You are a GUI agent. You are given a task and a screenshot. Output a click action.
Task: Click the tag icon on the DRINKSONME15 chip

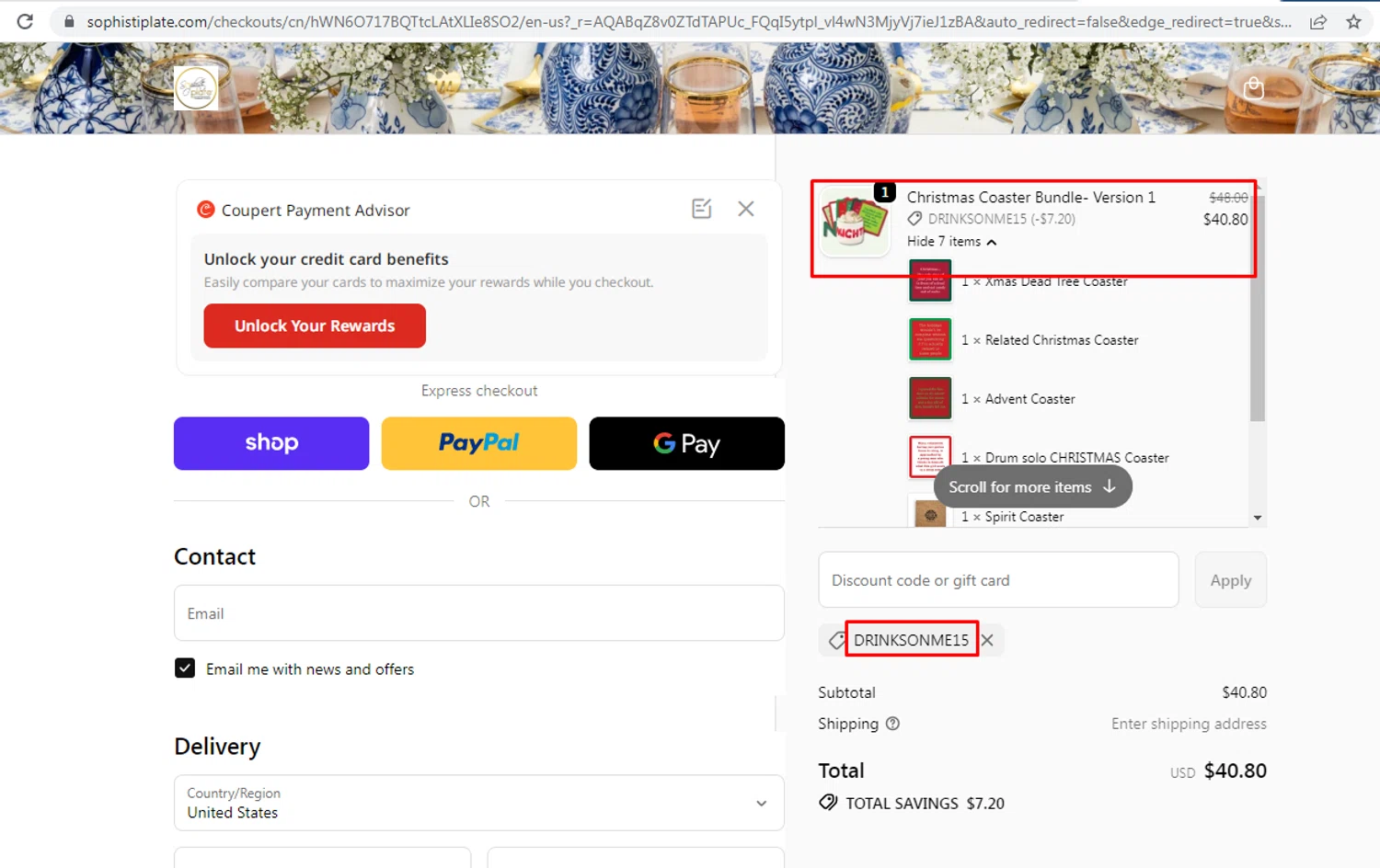pyautogui.click(x=835, y=640)
